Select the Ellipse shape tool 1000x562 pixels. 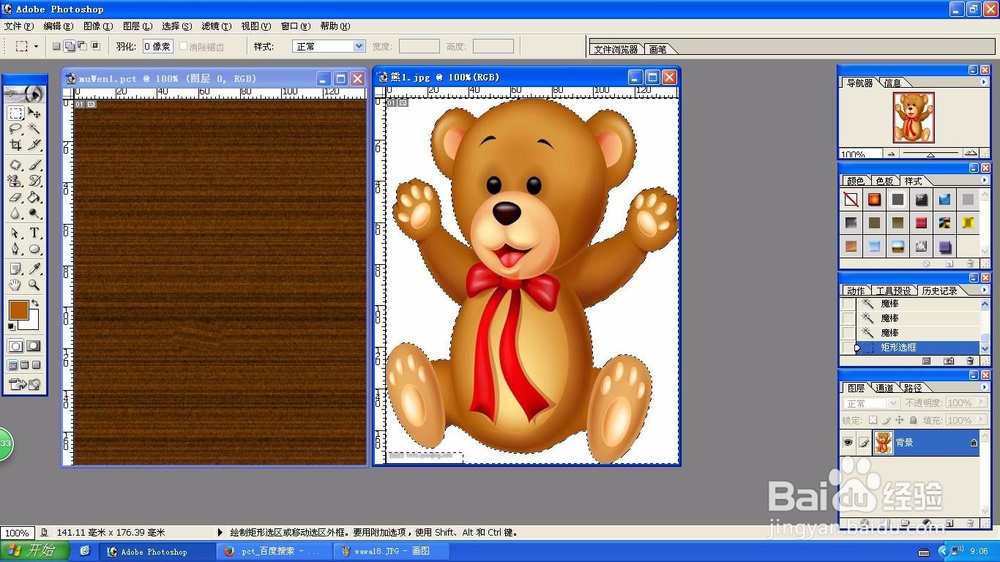click(34, 249)
